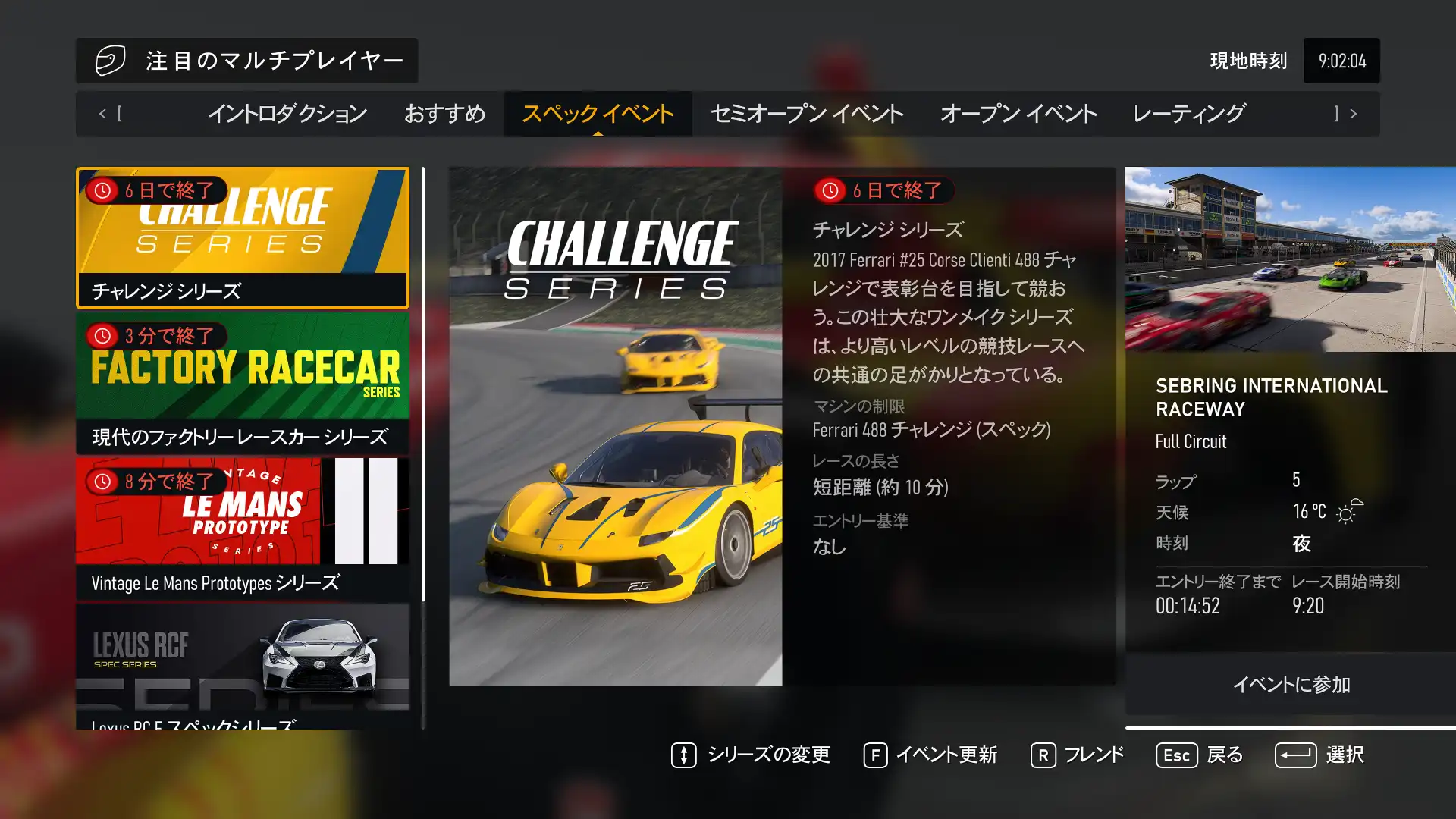Click the entry countdown 00:14:52
Image resolution: width=1456 pixels, height=819 pixels.
[1188, 606]
